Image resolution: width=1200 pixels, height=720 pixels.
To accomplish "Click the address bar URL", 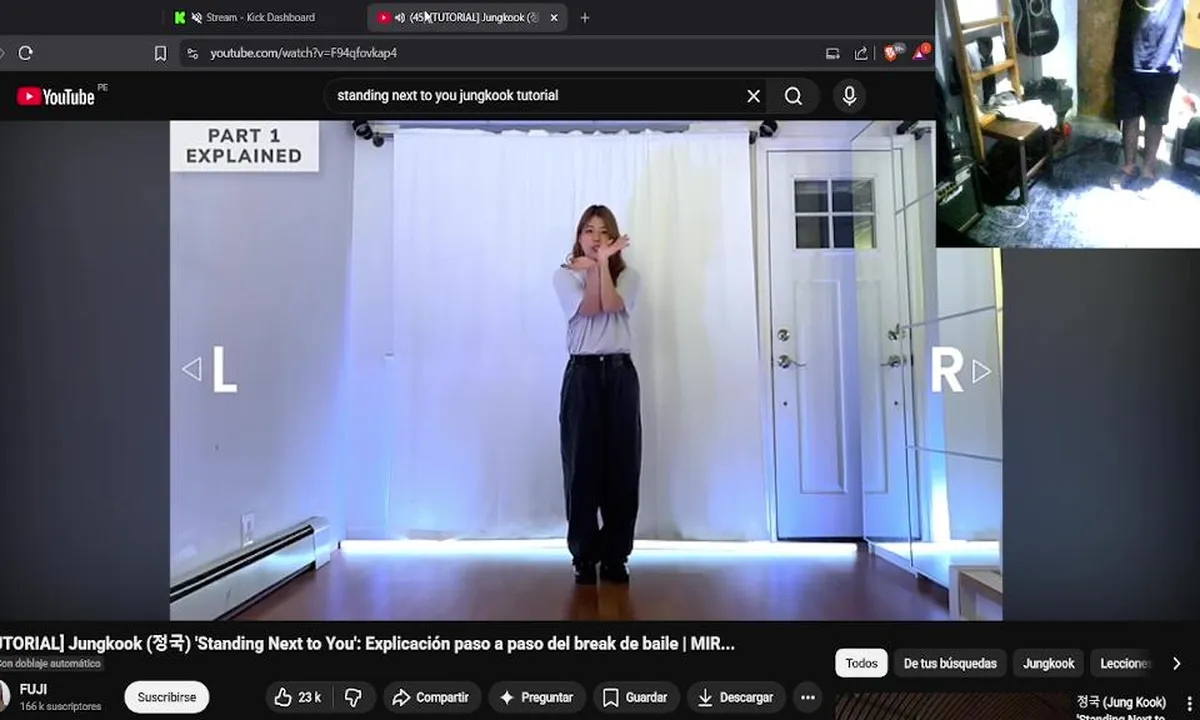I will (303, 53).
